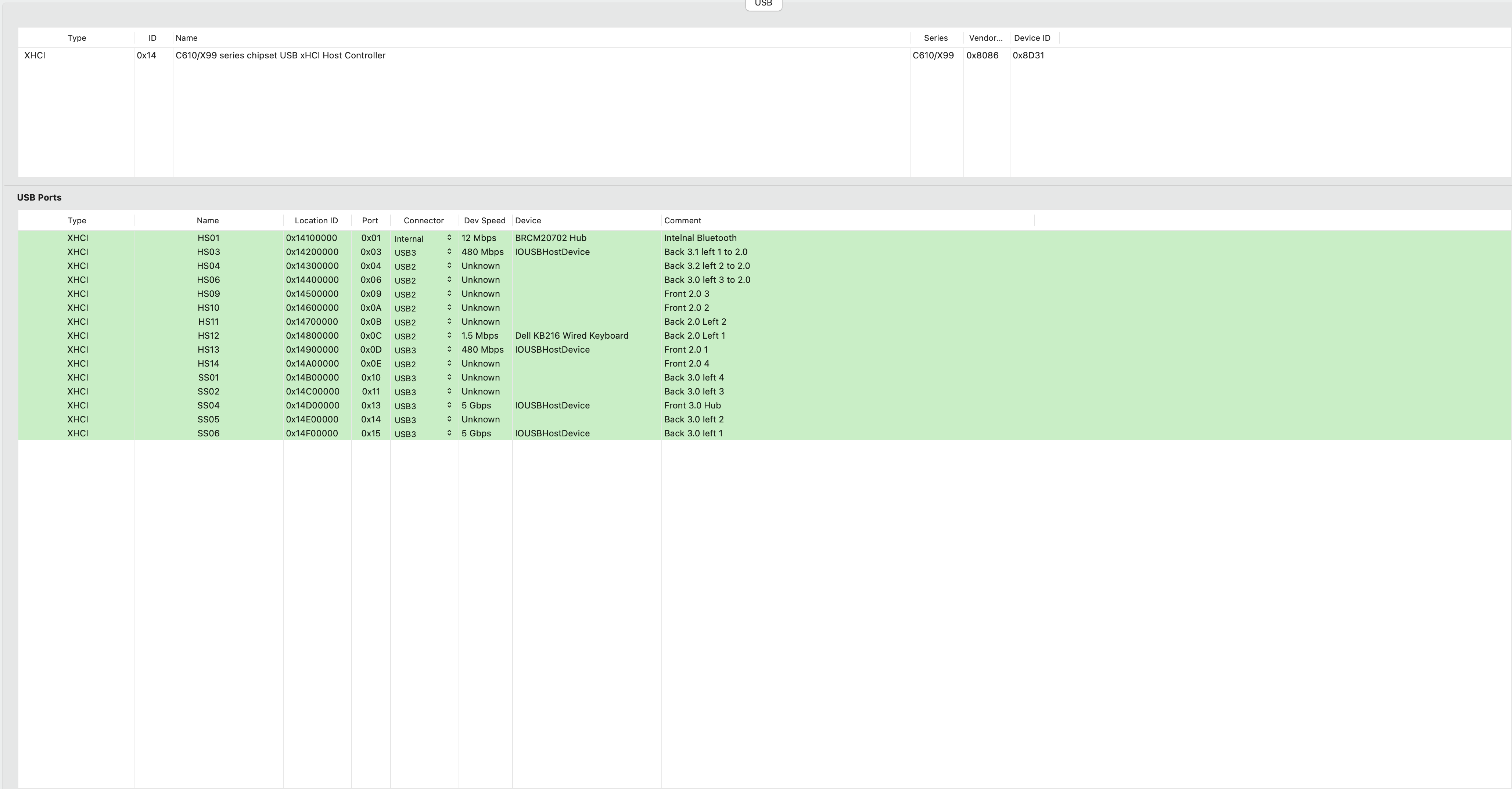Edit the Back 2.0 Left 2 comment
Image resolution: width=1512 pixels, height=789 pixels.
tap(695, 322)
